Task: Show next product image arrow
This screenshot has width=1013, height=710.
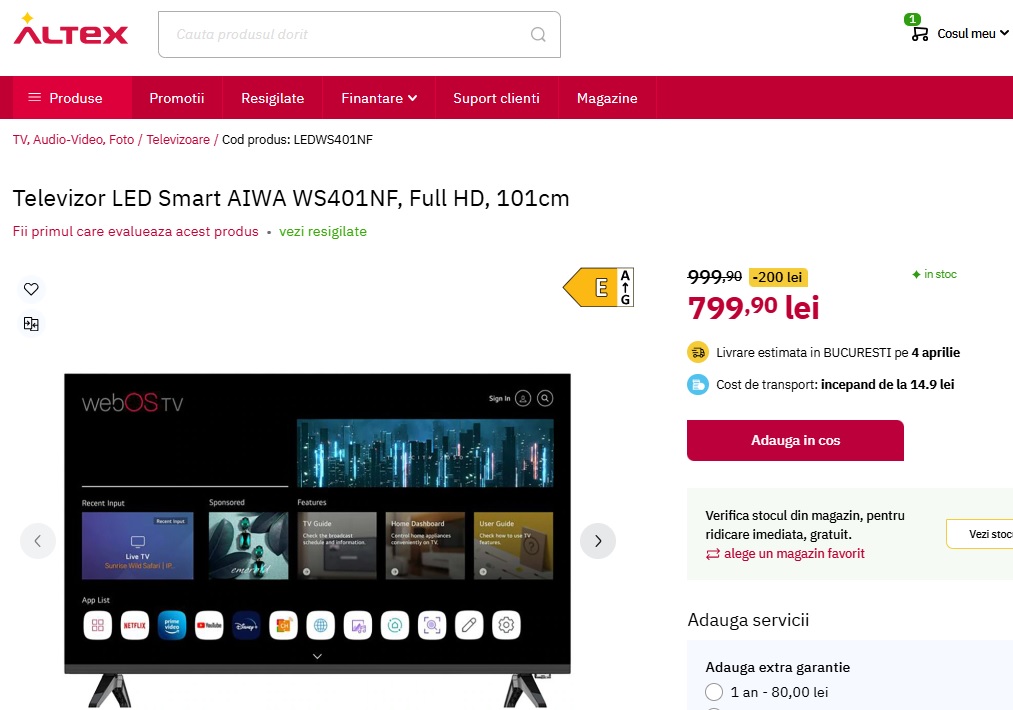Action: pyautogui.click(x=598, y=541)
